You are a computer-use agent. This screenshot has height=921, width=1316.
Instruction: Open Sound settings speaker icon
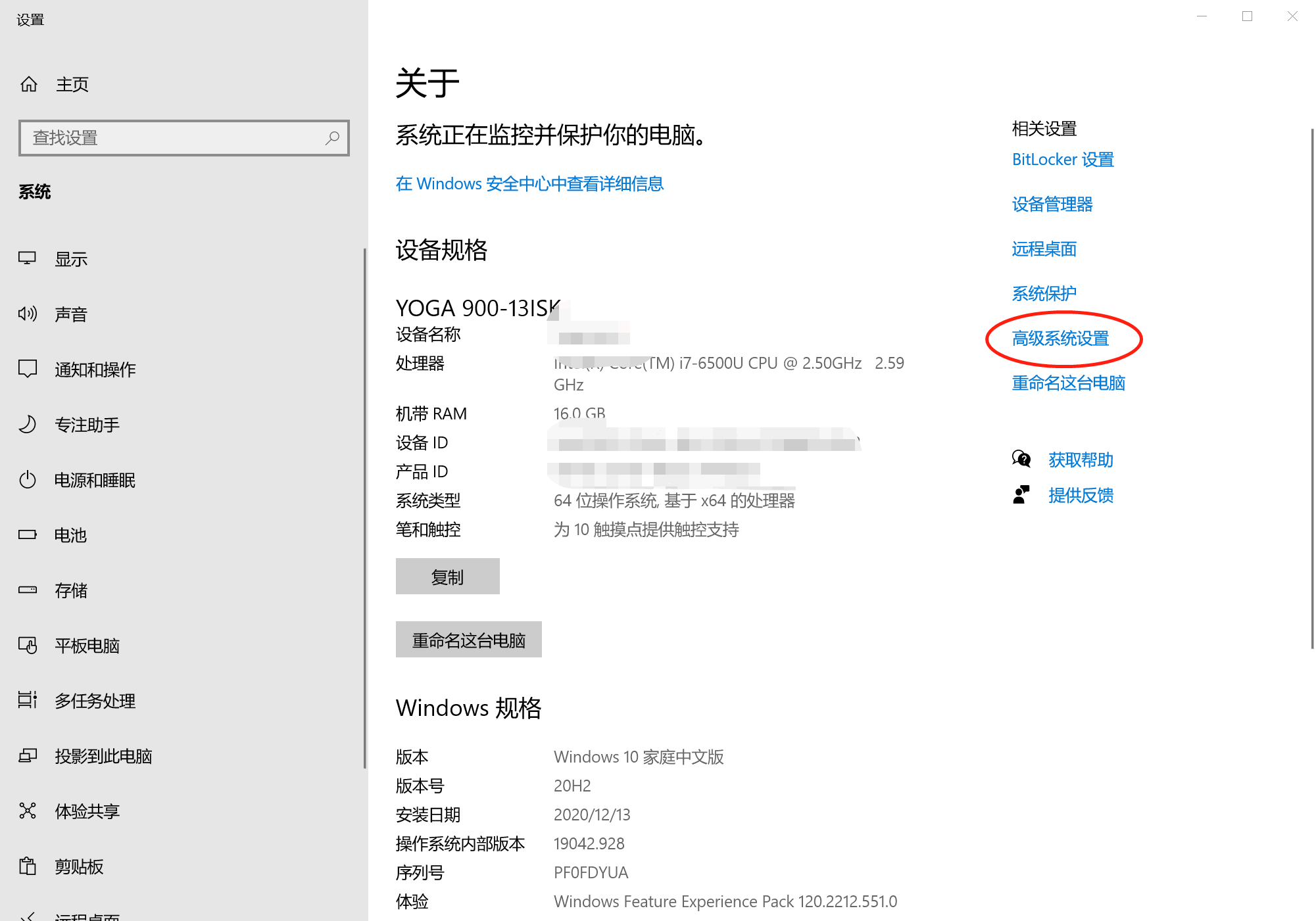pos(27,314)
